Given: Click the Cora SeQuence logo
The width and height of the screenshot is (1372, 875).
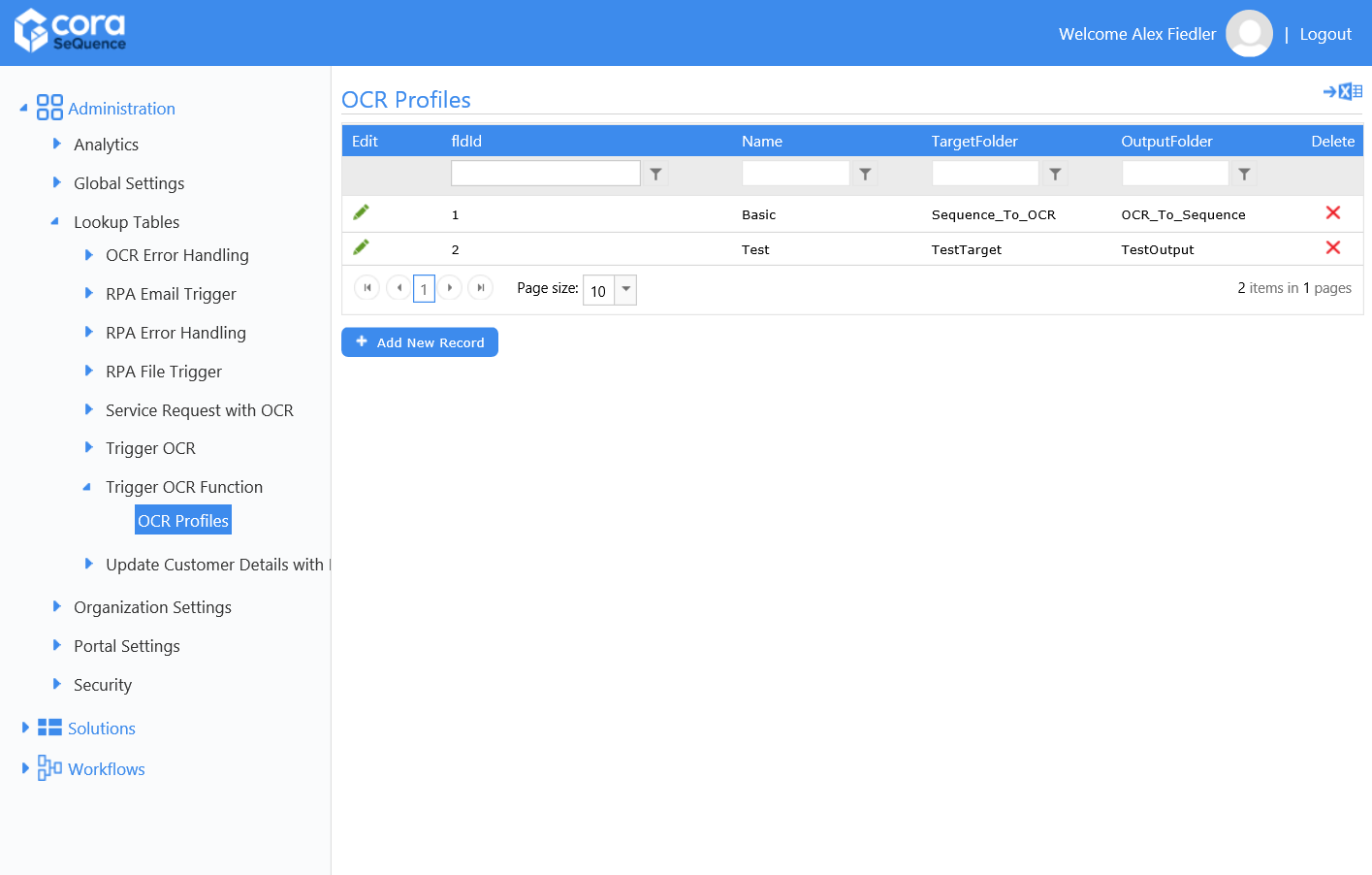Looking at the screenshot, I should pos(70,30).
